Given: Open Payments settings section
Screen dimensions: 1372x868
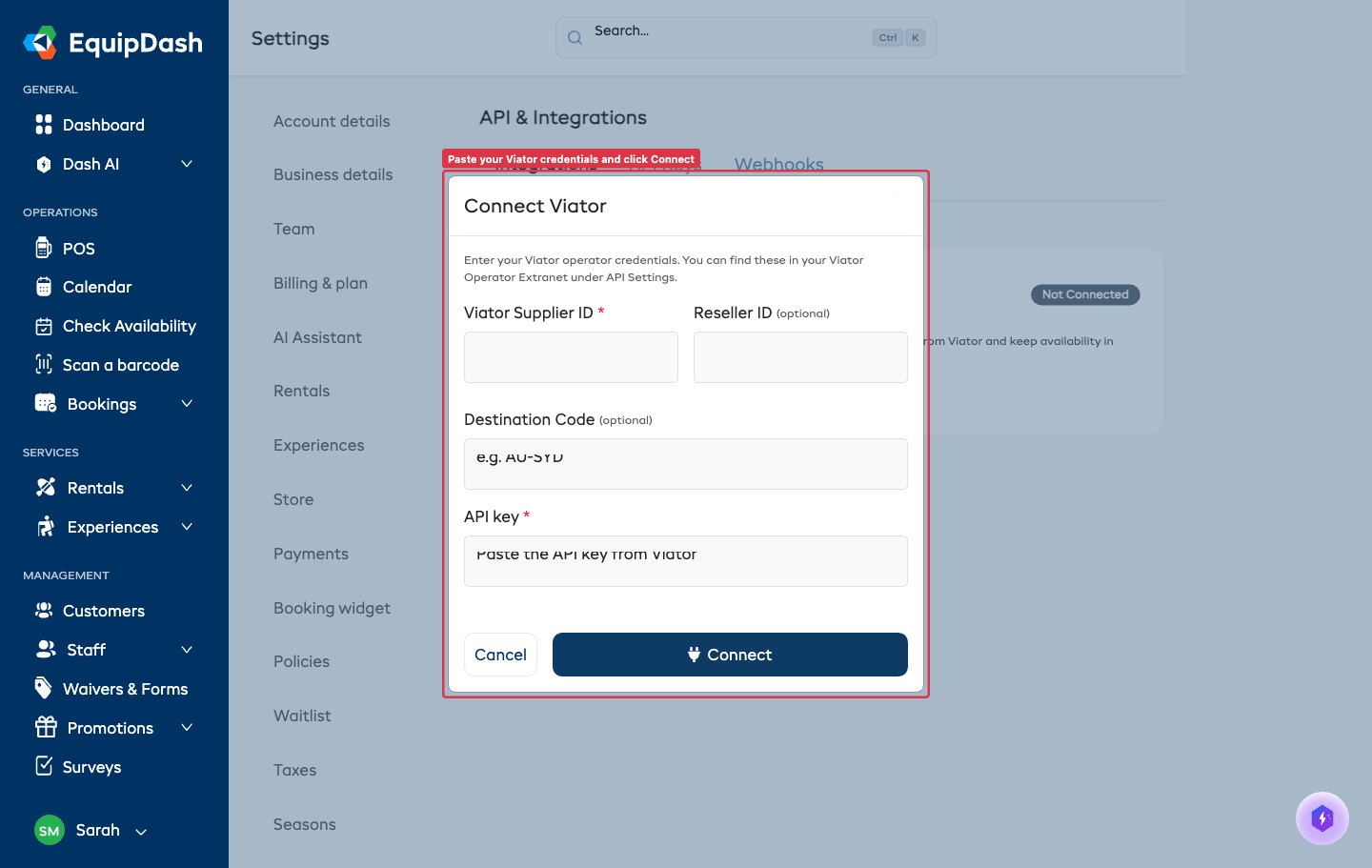Looking at the screenshot, I should (311, 554).
